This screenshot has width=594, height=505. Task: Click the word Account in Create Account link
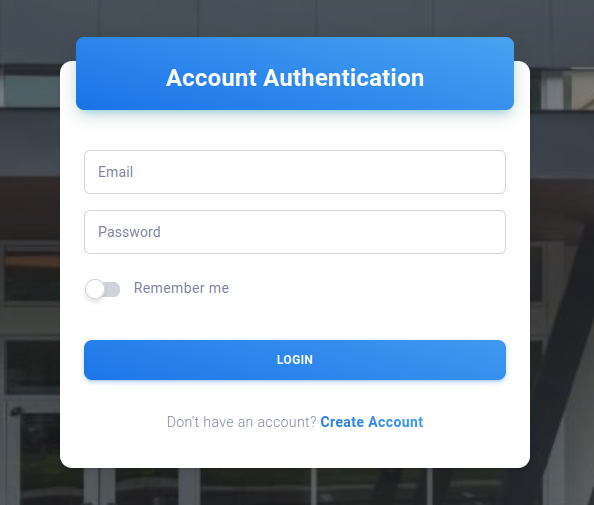coord(396,422)
